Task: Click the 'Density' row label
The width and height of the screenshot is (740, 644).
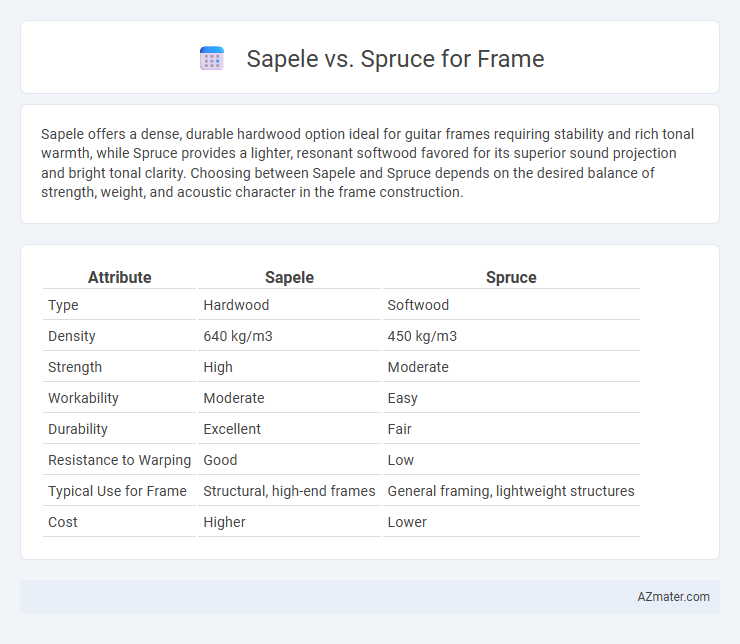Action: [72, 336]
